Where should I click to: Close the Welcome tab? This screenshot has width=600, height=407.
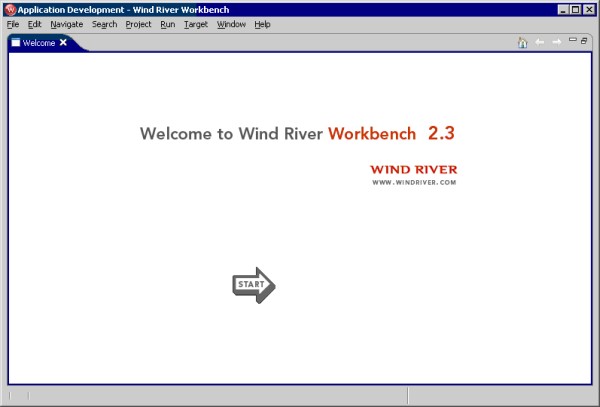pos(64,43)
